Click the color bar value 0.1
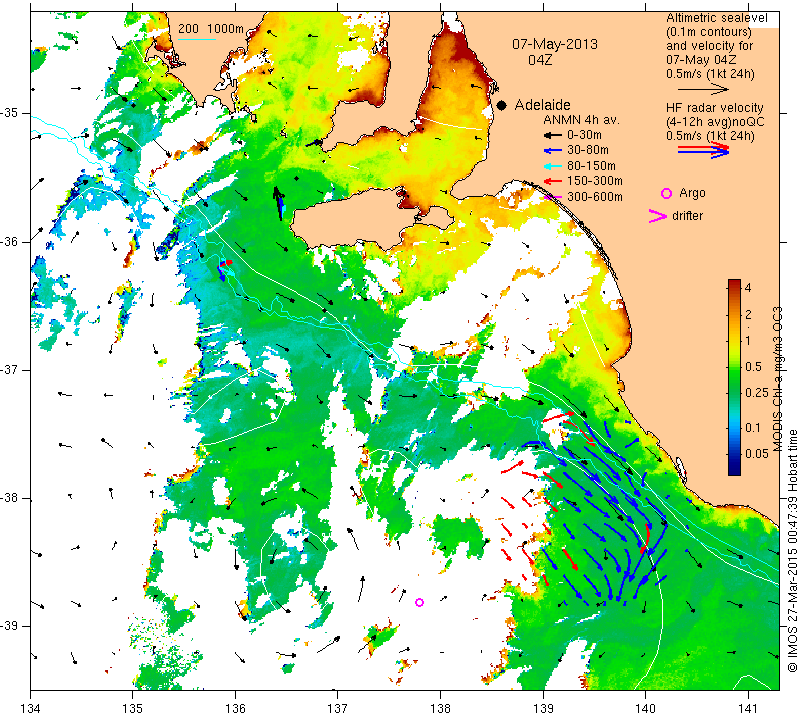Screen dimensions: 800x720 753,428
